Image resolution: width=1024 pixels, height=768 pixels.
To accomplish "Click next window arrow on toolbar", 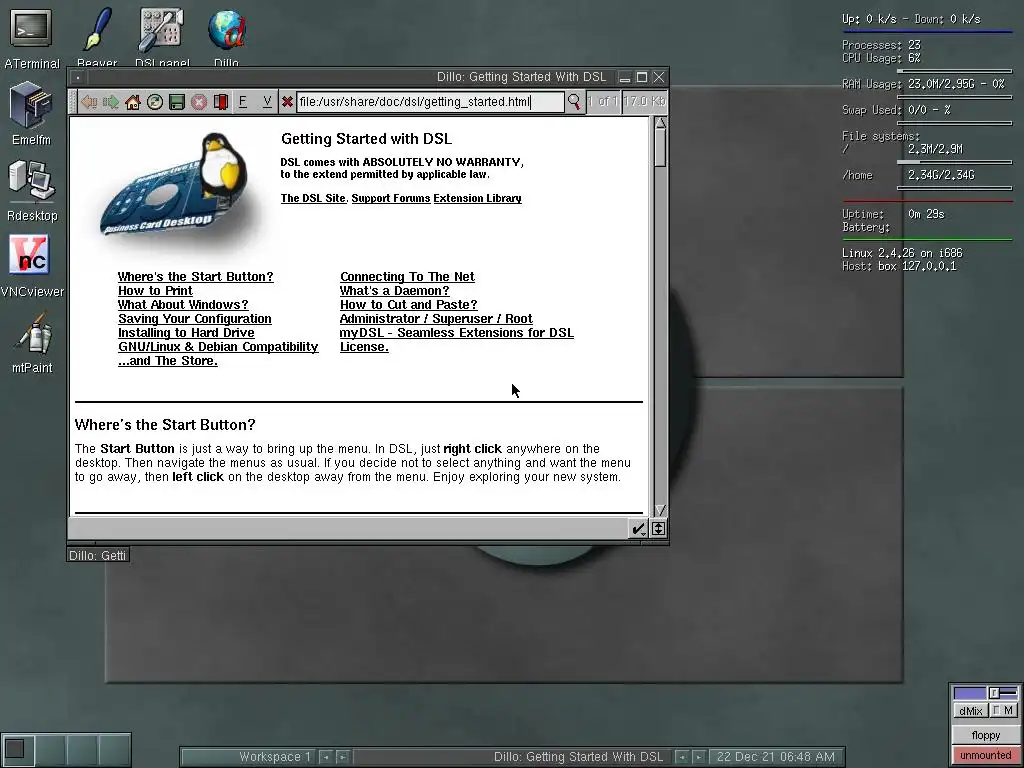I will pyautogui.click(x=699, y=757).
